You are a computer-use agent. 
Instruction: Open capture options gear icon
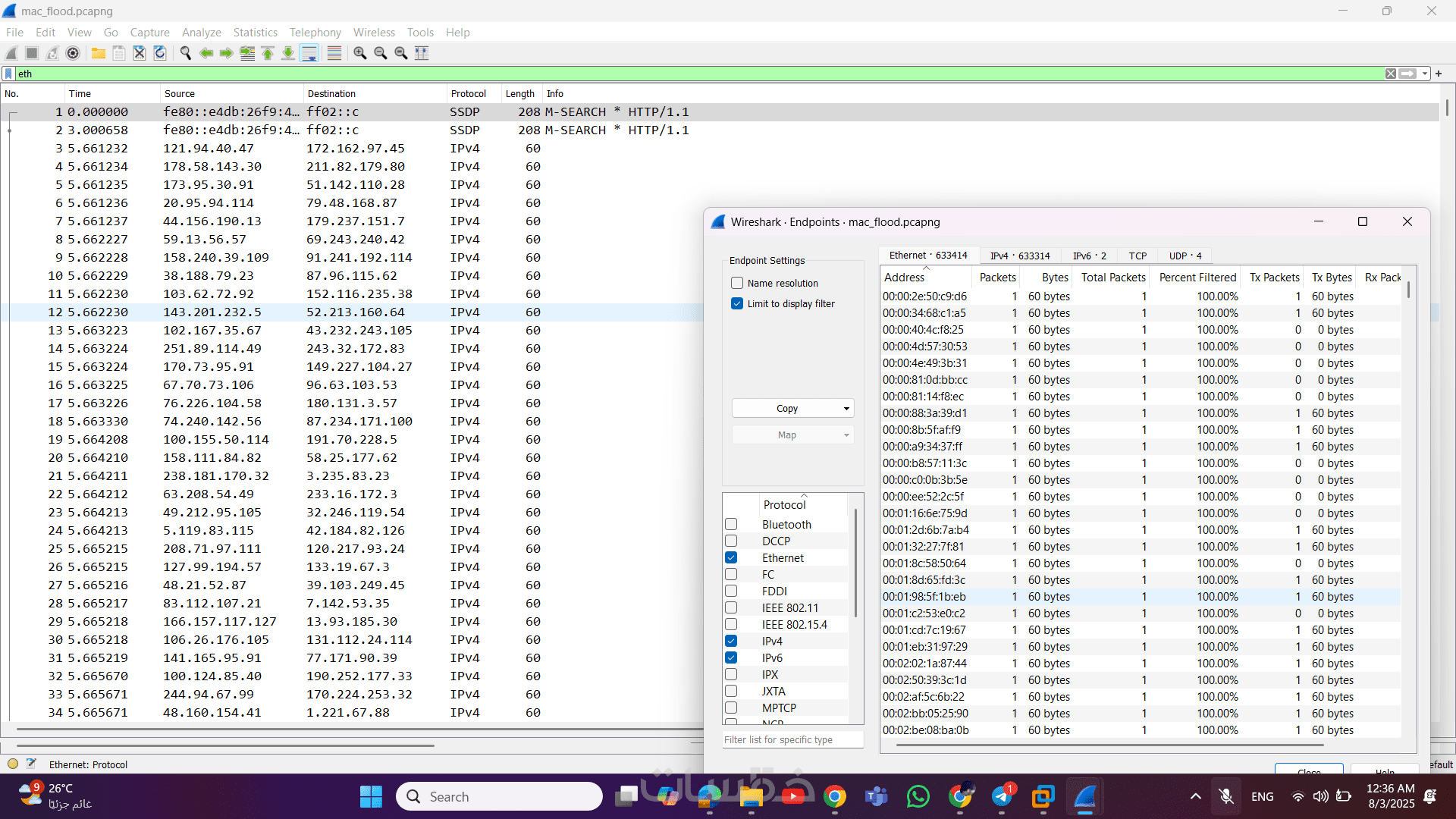pyautogui.click(x=73, y=53)
